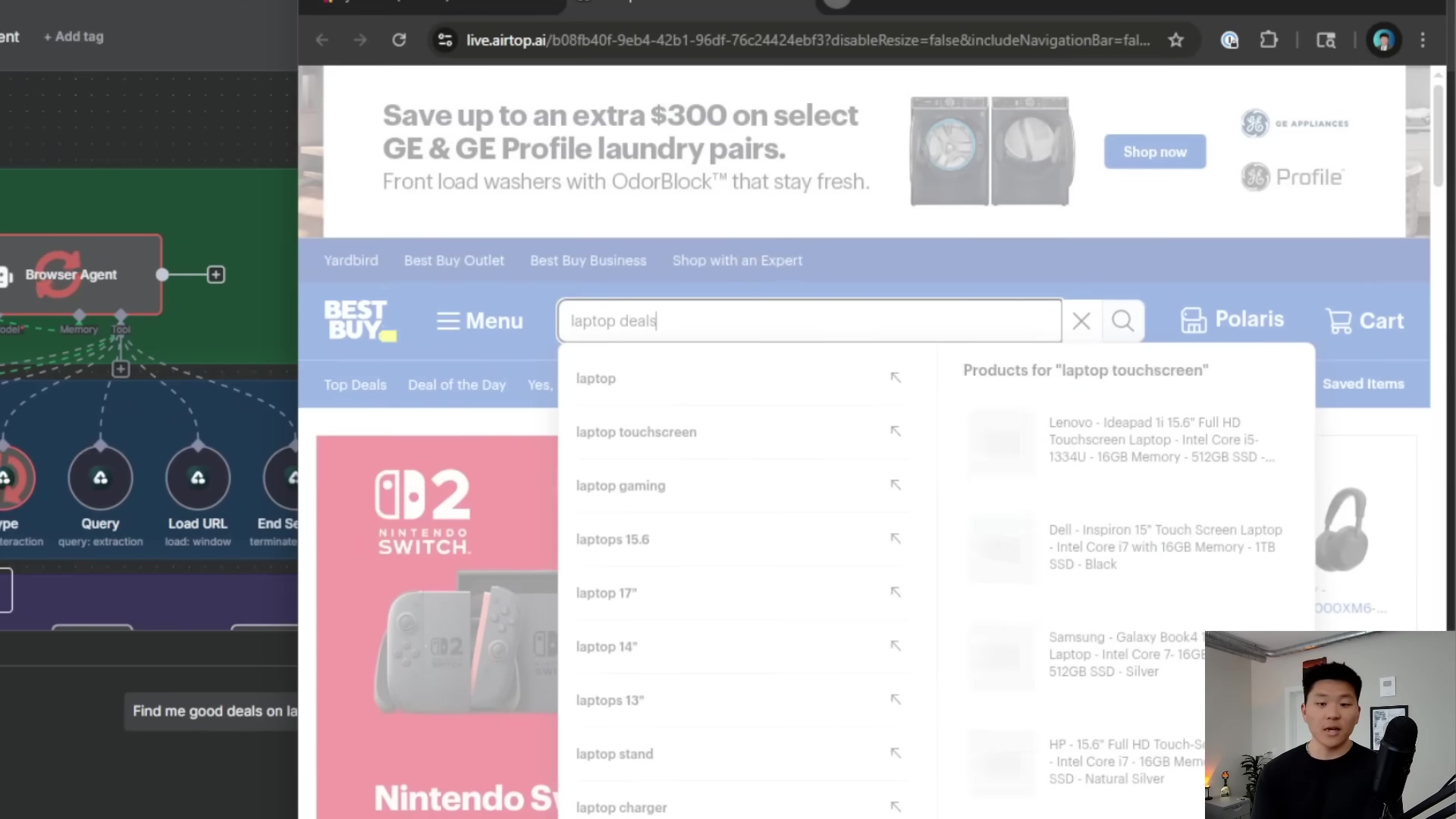Click the Lenovo Ideapad product thumbnail
Screen dimensions: 1456x819
tap(1002, 443)
